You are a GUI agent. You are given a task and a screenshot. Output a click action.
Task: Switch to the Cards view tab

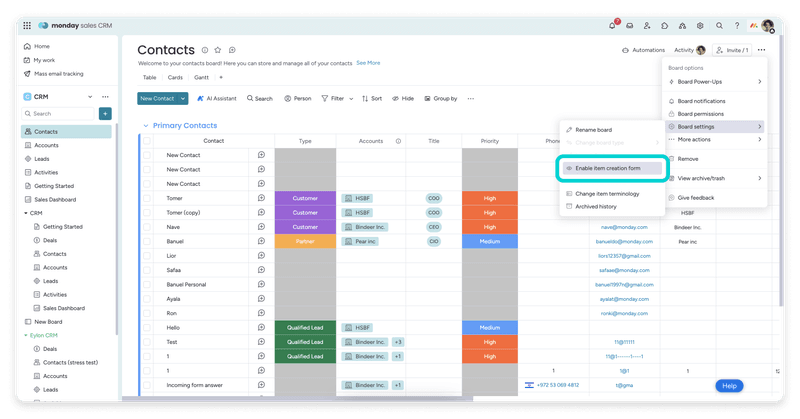(175, 77)
